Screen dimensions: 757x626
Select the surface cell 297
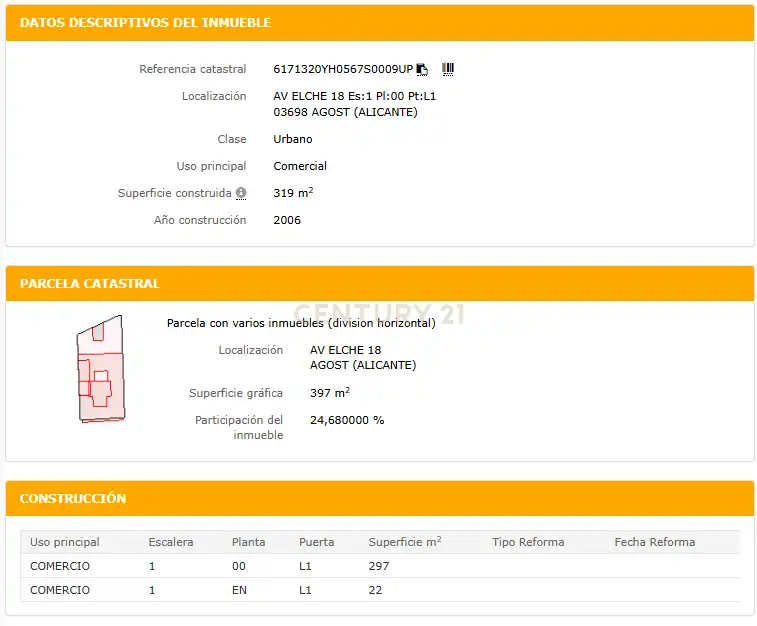[378, 566]
